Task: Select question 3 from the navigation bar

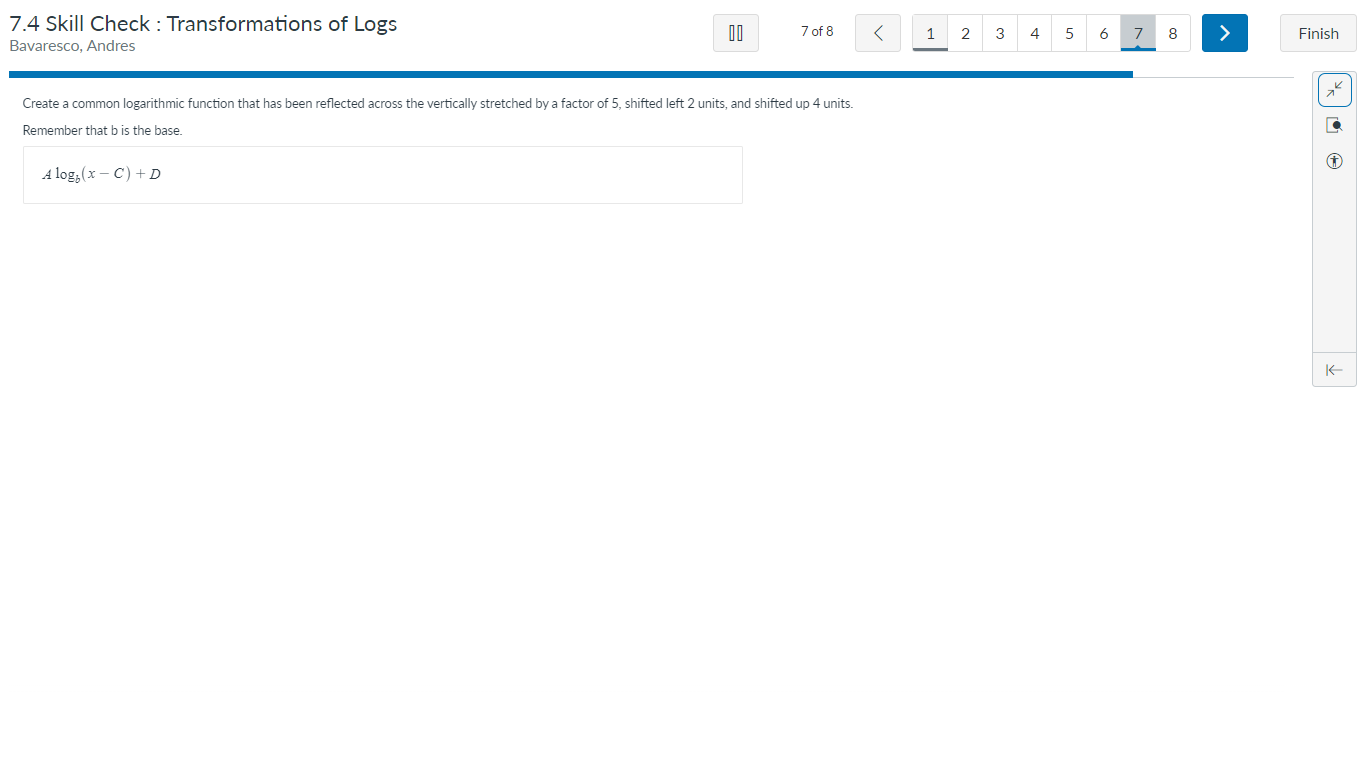Action: pyautogui.click(x=999, y=33)
